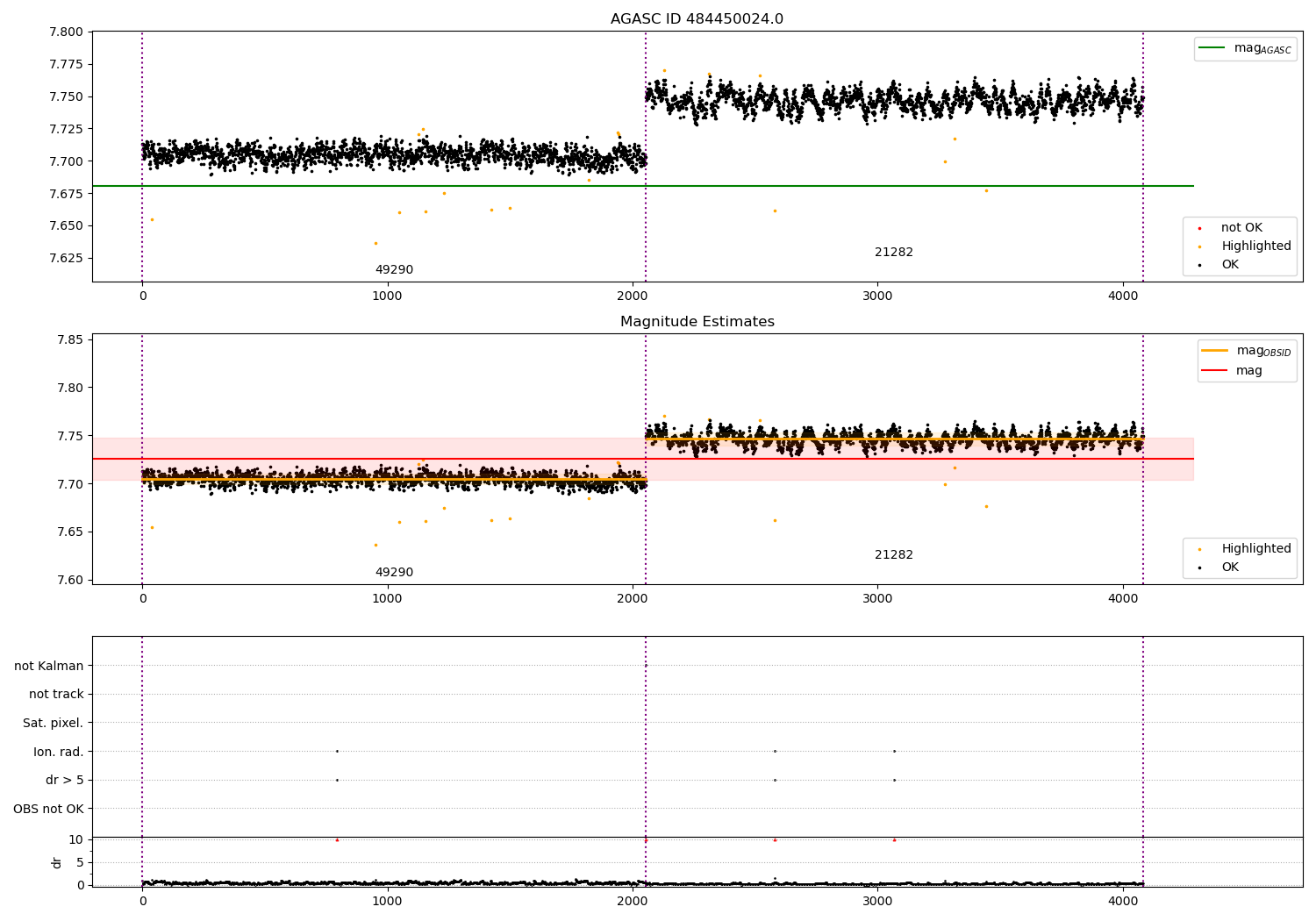Click 'OK' entry in the middle plot legend
Image resolution: width=1316 pixels, height=921 pixels.
coord(1219,568)
